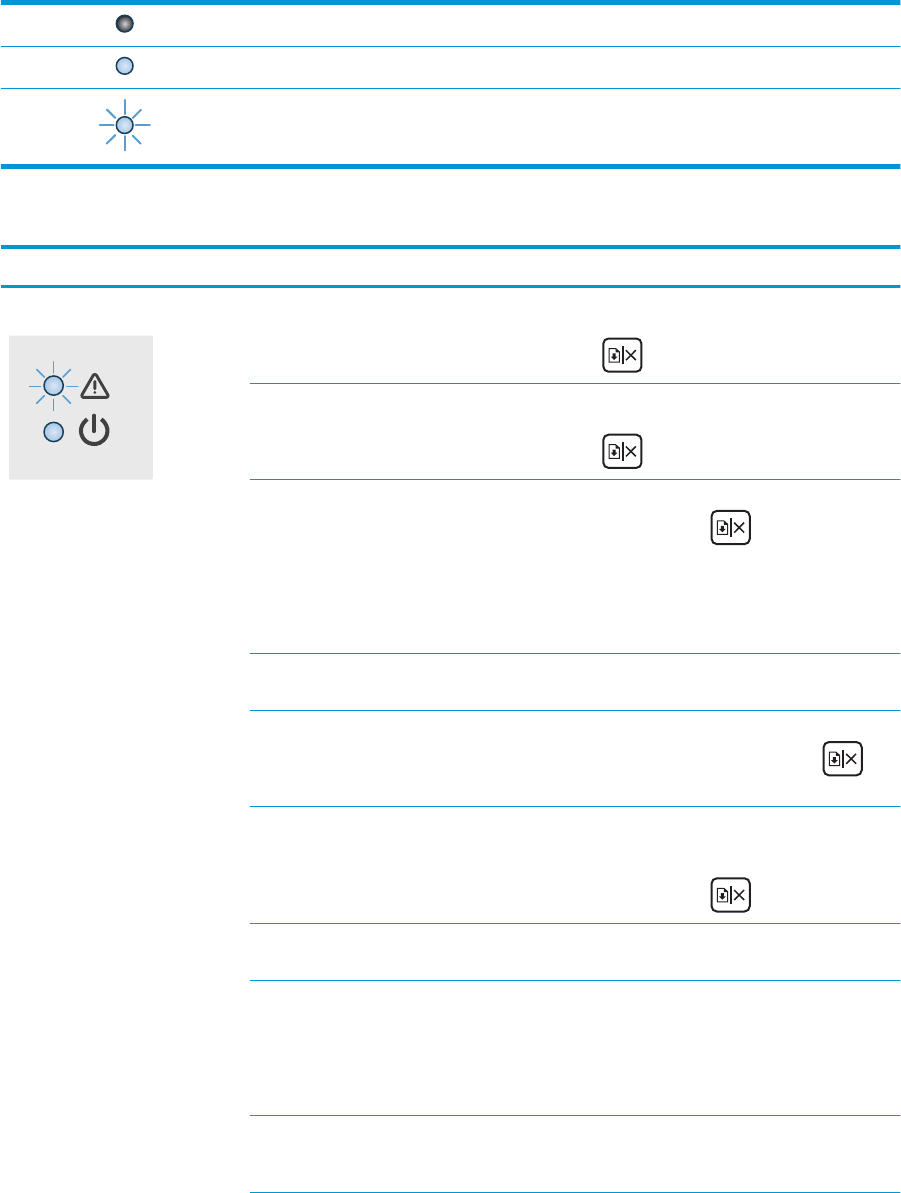Click divider line between dark and light LED rows
This screenshot has width=901, height=1193.
click(450, 46)
